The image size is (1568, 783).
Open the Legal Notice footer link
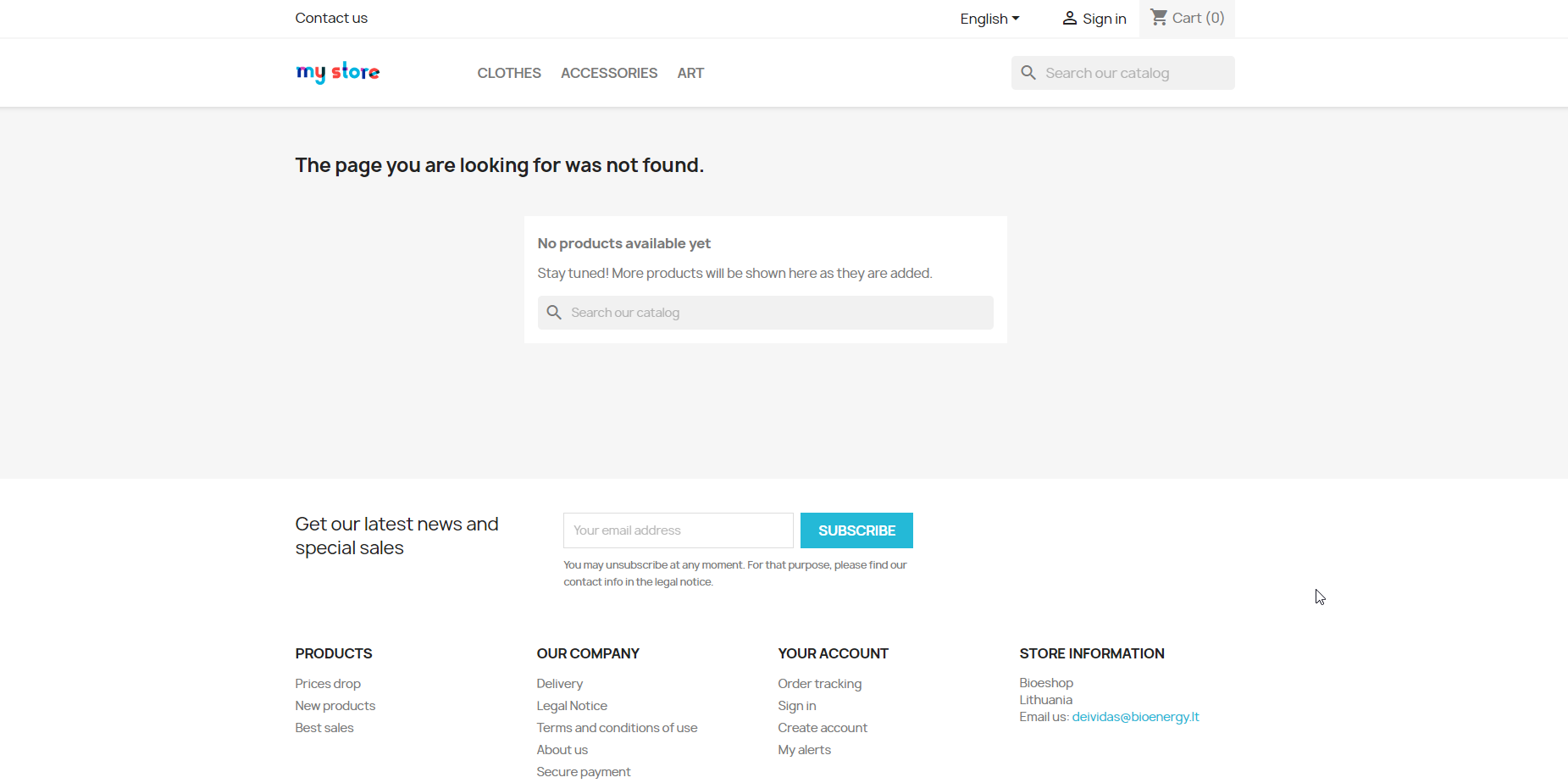click(572, 706)
